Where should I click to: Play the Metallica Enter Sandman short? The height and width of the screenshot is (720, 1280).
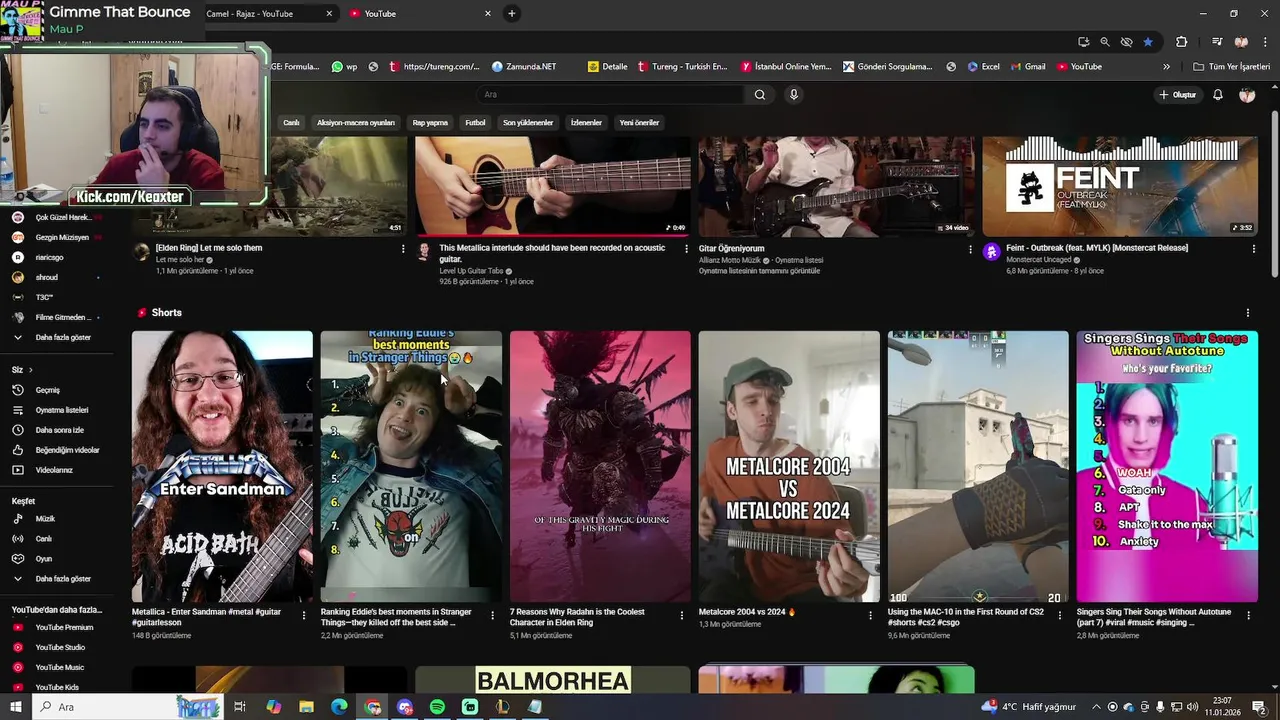tap(222, 466)
